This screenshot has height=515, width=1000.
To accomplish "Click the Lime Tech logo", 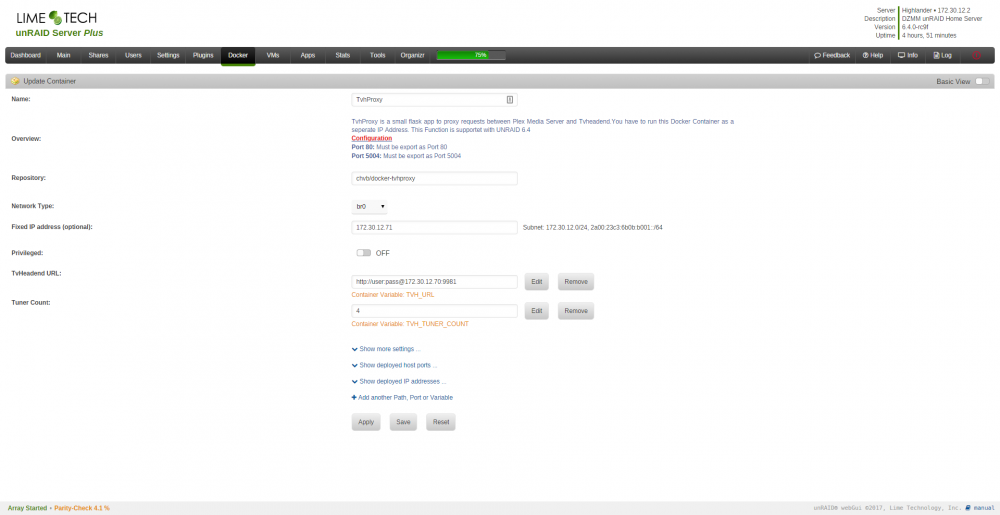I will (x=57, y=17).
